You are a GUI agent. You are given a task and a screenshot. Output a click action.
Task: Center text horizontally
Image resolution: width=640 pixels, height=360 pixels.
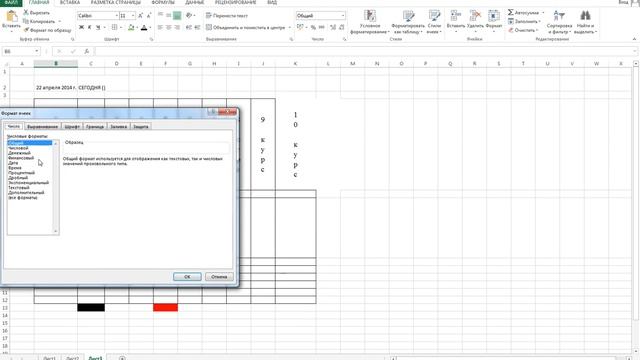[168, 27]
